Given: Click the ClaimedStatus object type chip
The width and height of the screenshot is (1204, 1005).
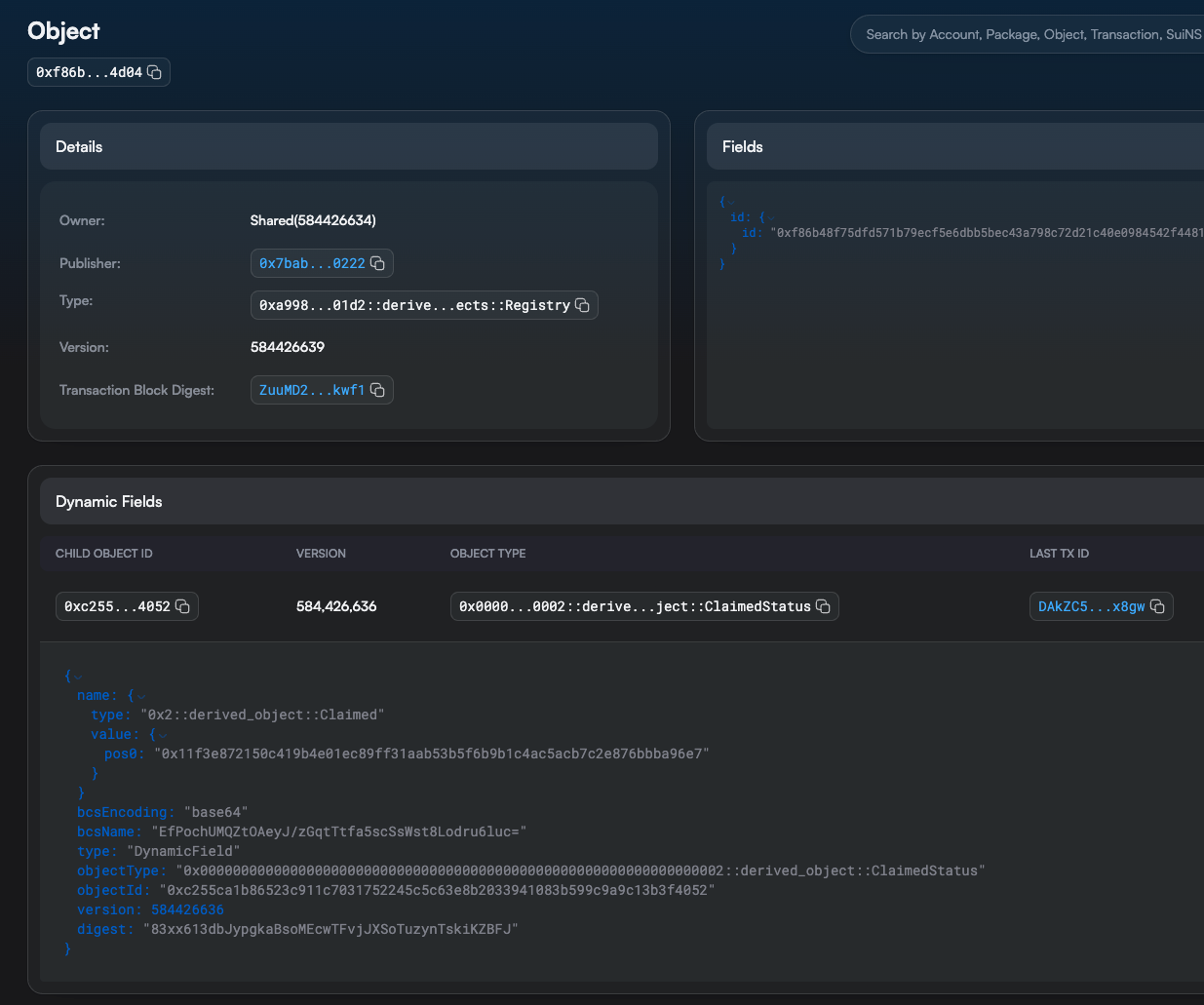Looking at the screenshot, I should click(x=635, y=606).
